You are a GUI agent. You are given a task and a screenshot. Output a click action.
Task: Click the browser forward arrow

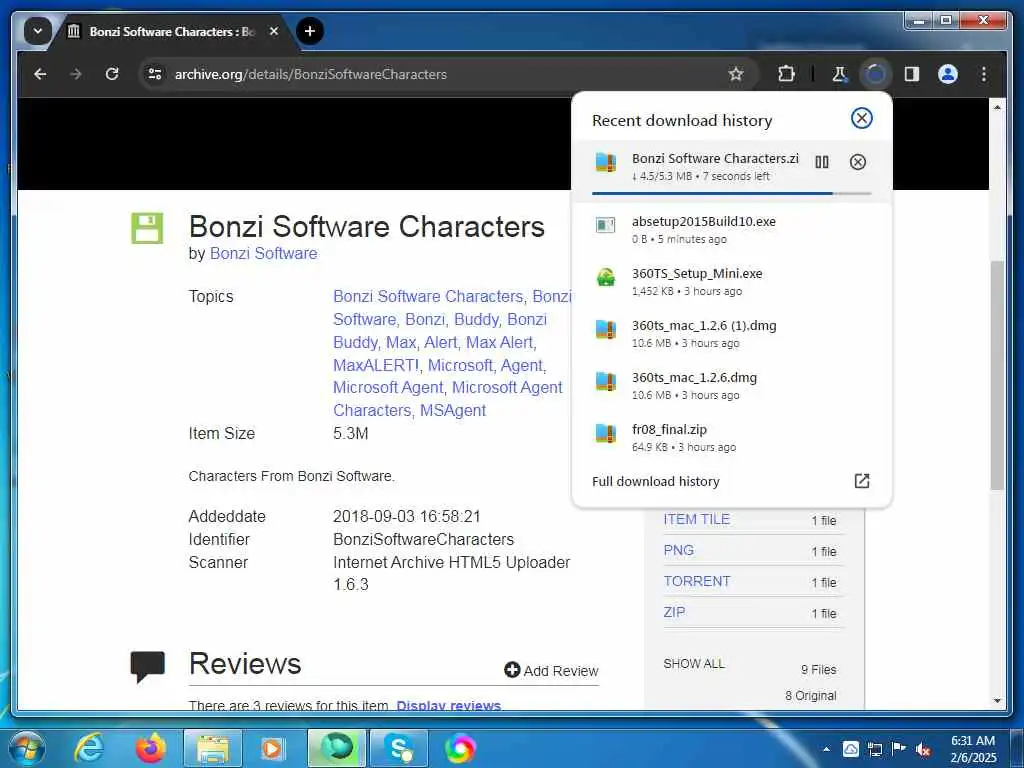pos(76,74)
